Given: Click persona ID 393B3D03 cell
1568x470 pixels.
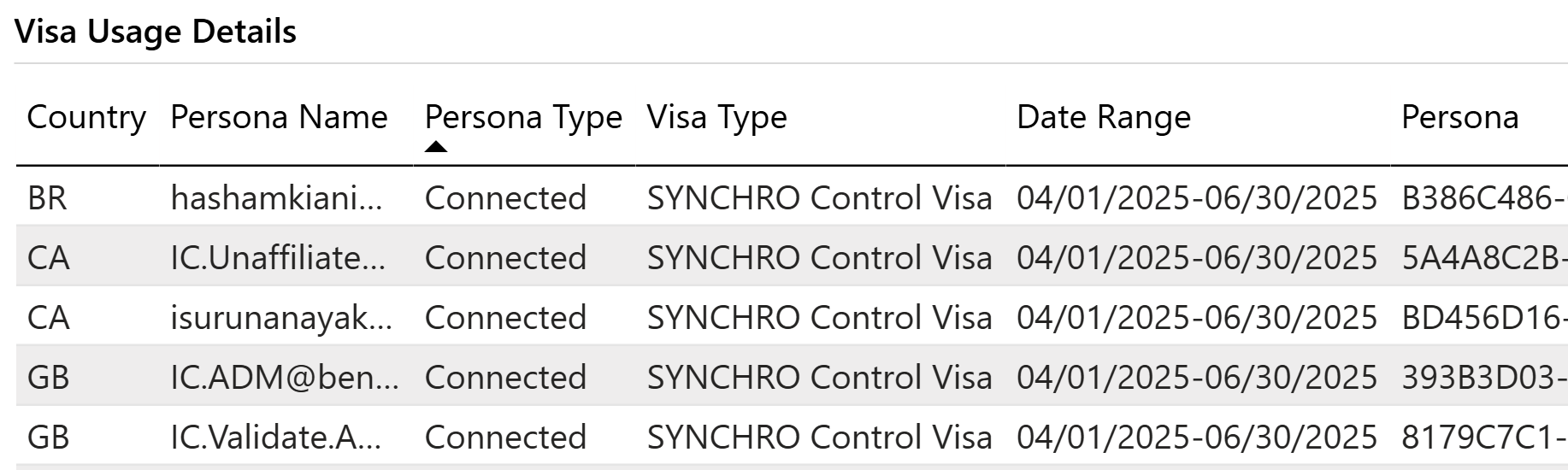Looking at the screenshot, I should (x=1483, y=378).
